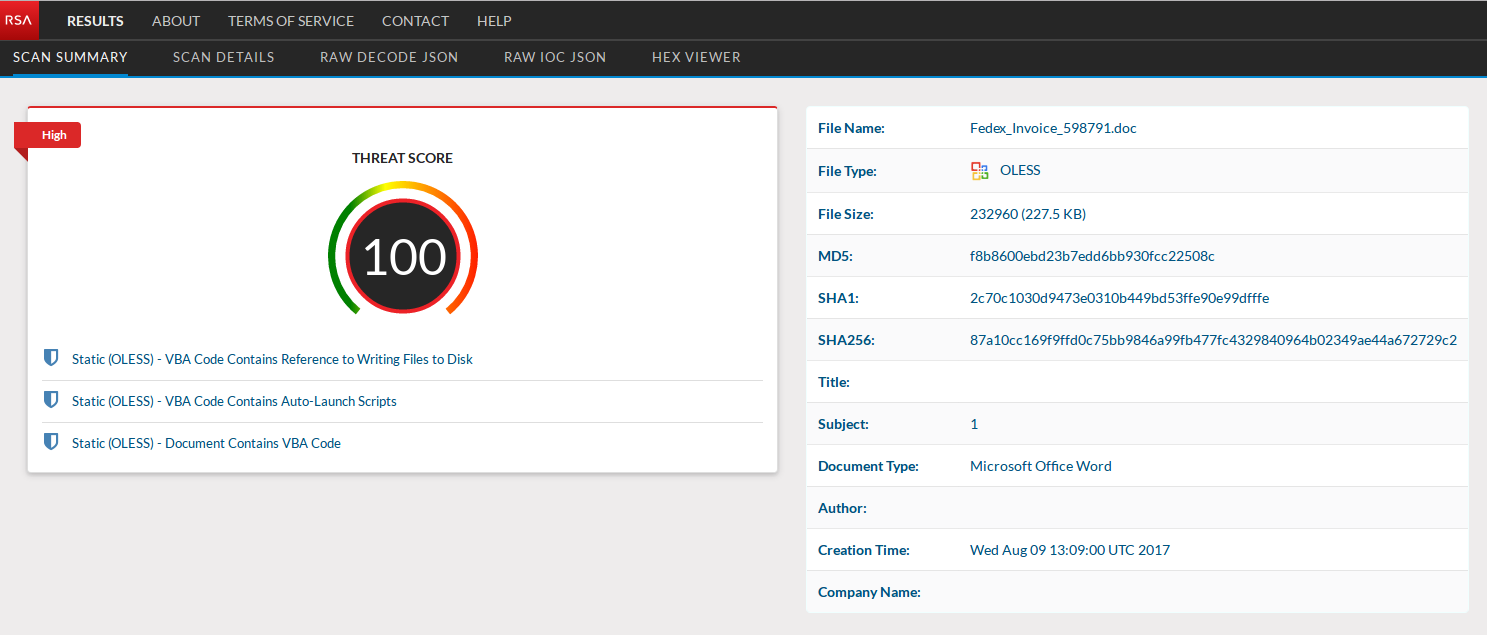Click the OLESS file type icon

pyautogui.click(x=980, y=171)
